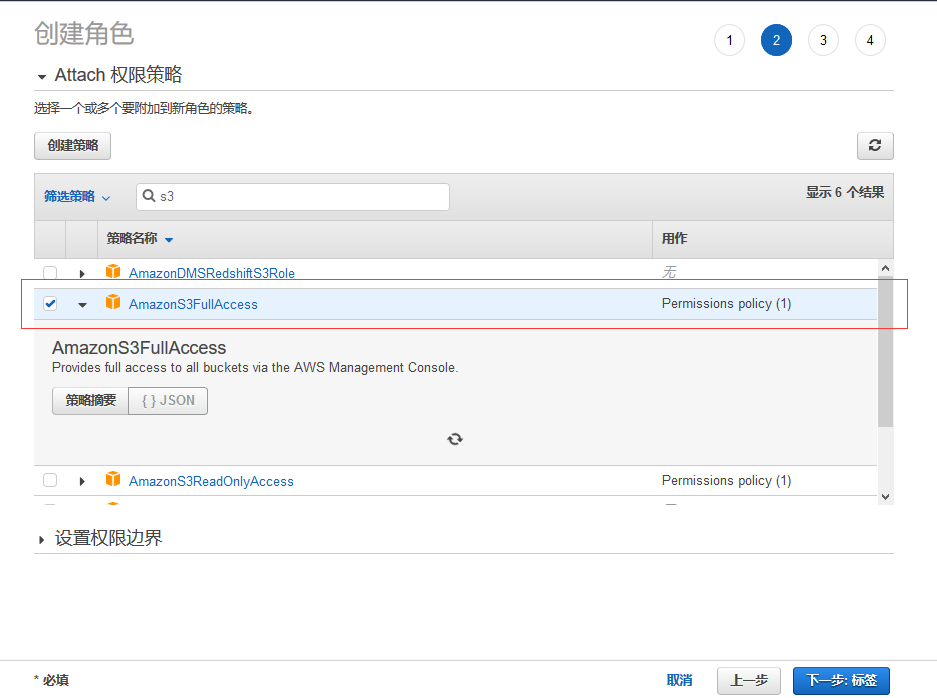Click Permissions policy (1) in AmazonS3FullAccess row
Image resolution: width=937 pixels, height=698 pixels.
(x=727, y=304)
